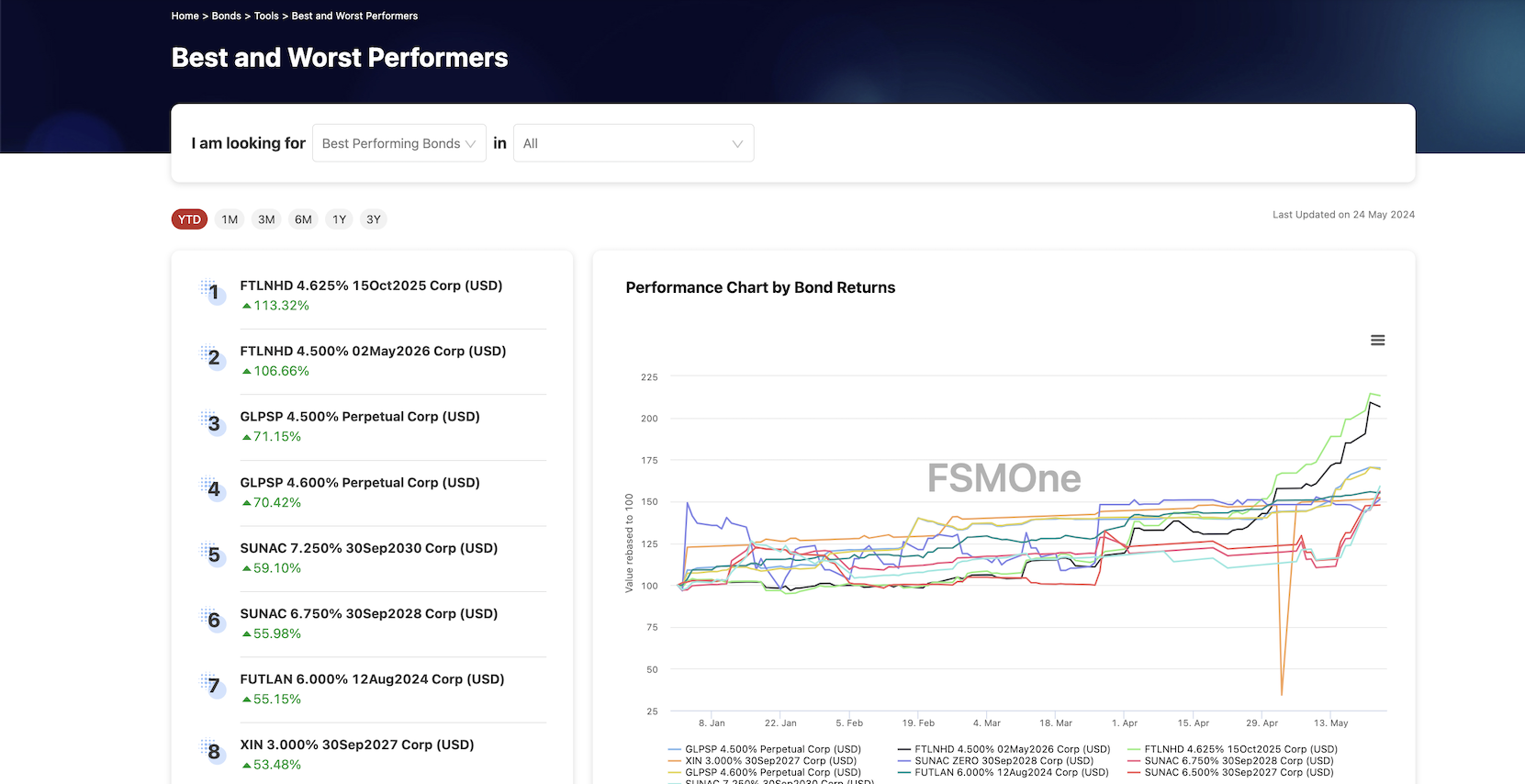Open SUNAC 6.750% 30Sep2028 Corp bond in list

368,613
